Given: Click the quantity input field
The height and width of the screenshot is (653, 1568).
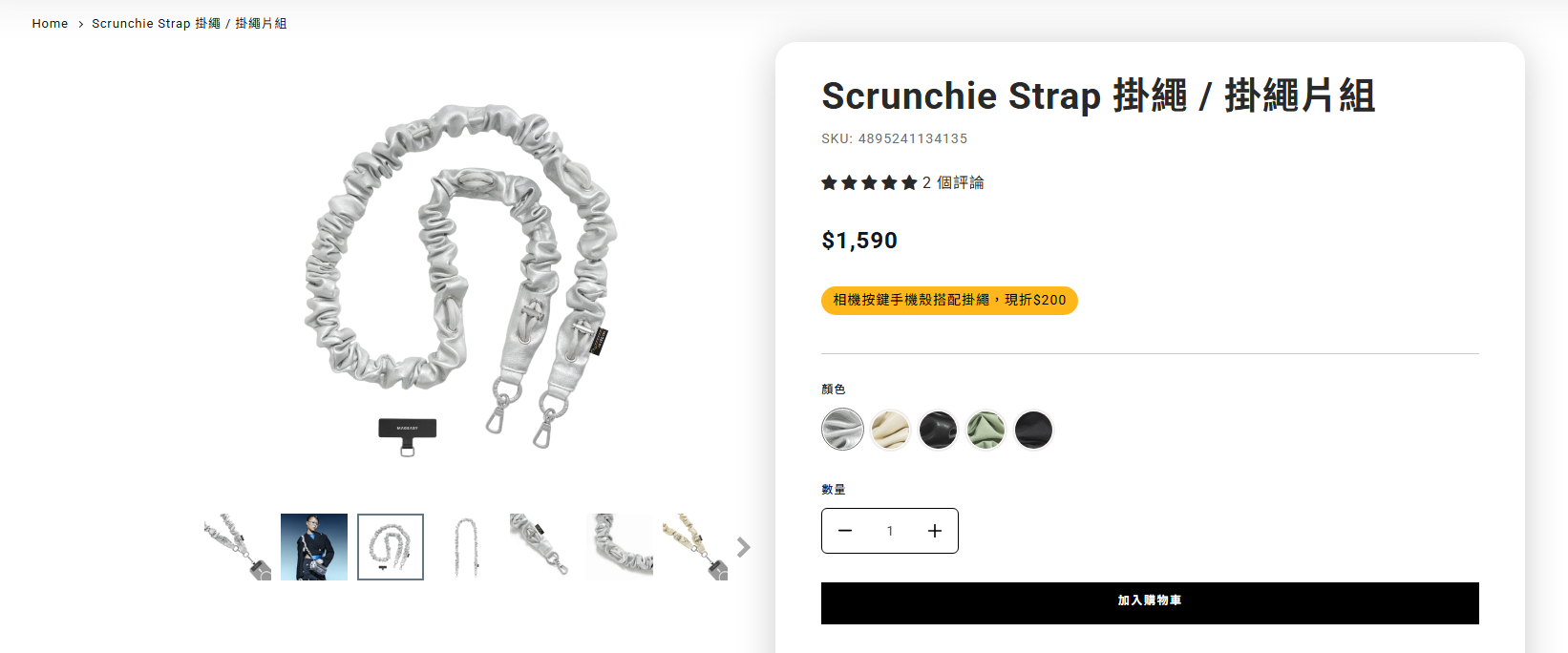Looking at the screenshot, I should [890, 531].
